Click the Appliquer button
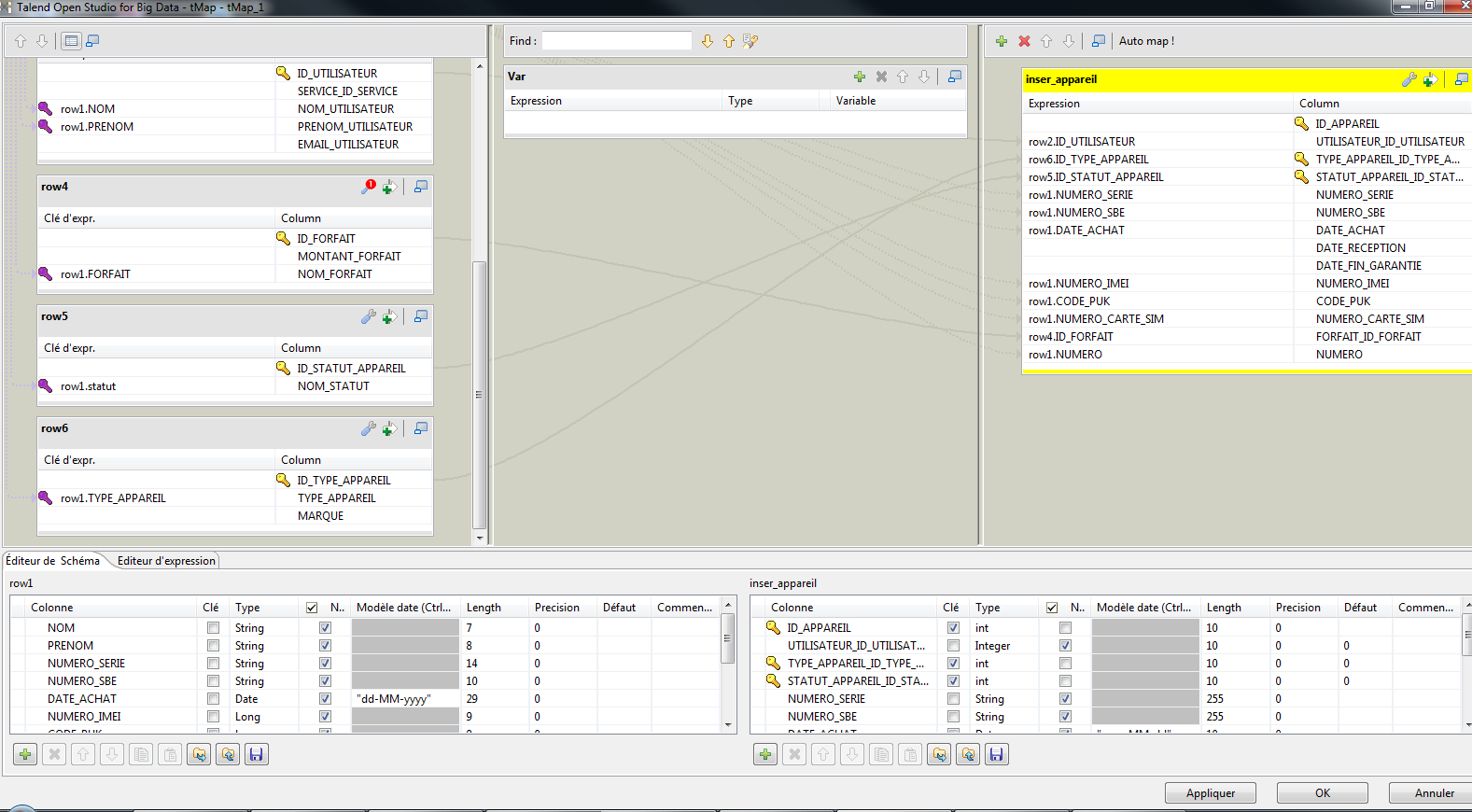This screenshot has width=1472, height=812. pyautogui.click(x=1211, y=793)
